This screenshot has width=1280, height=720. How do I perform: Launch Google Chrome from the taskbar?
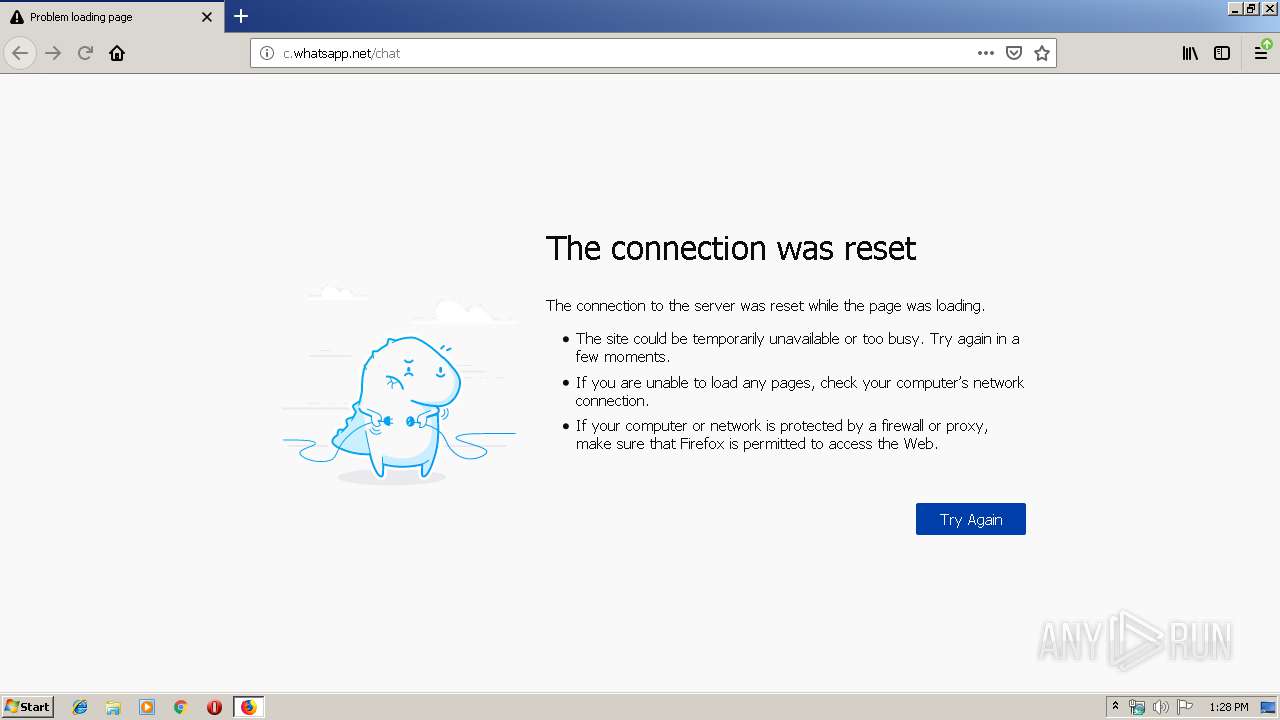pos(180,707)
